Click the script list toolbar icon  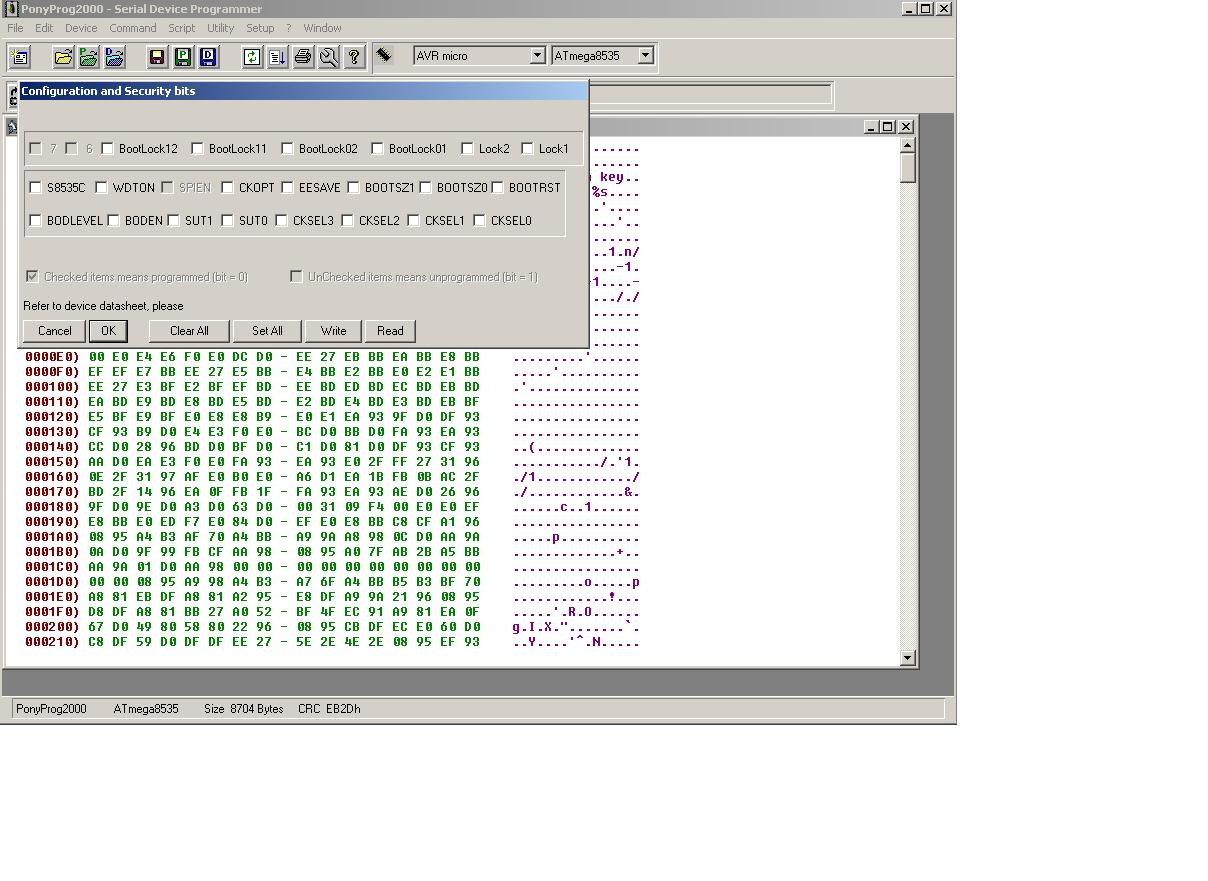[277, 57]
